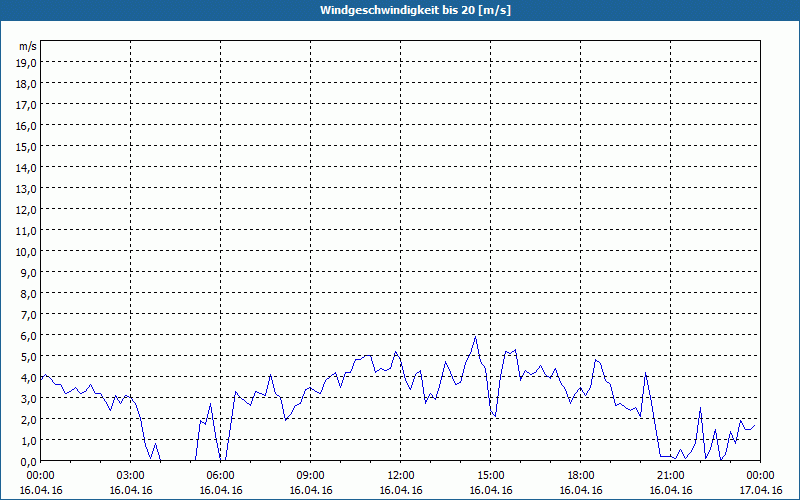Click the 6,0 y-axis label
The height and width of the screenshot is (500, 800).
(x=30, y=336)
